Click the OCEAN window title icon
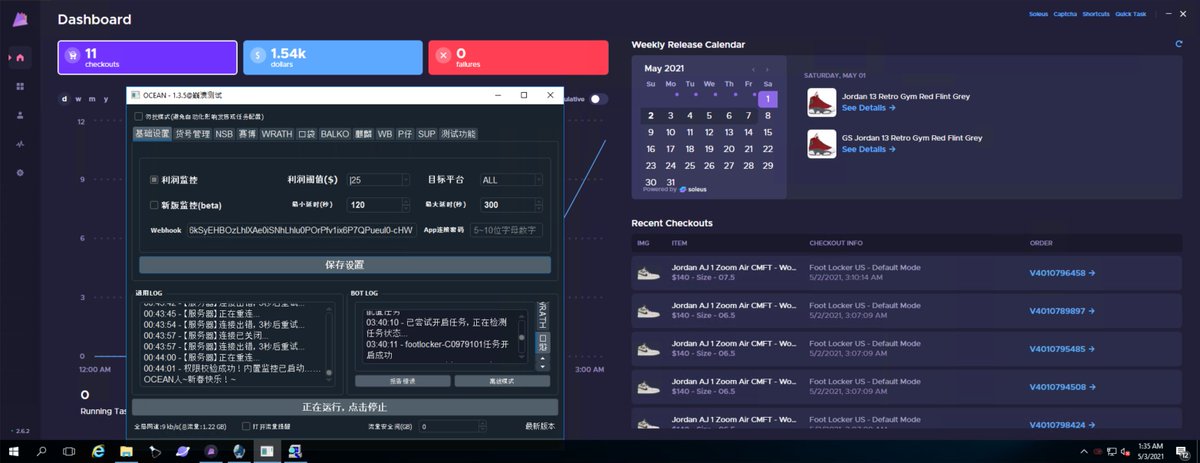This screenshot has height=463, width=1200. 135,95
